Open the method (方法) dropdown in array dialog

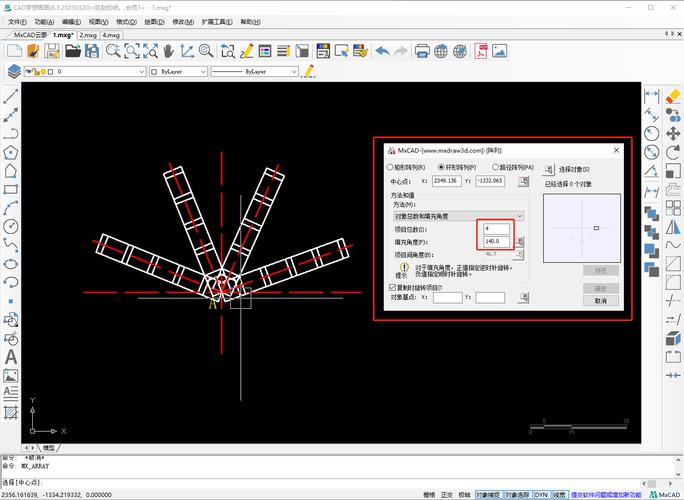(458, 215)
